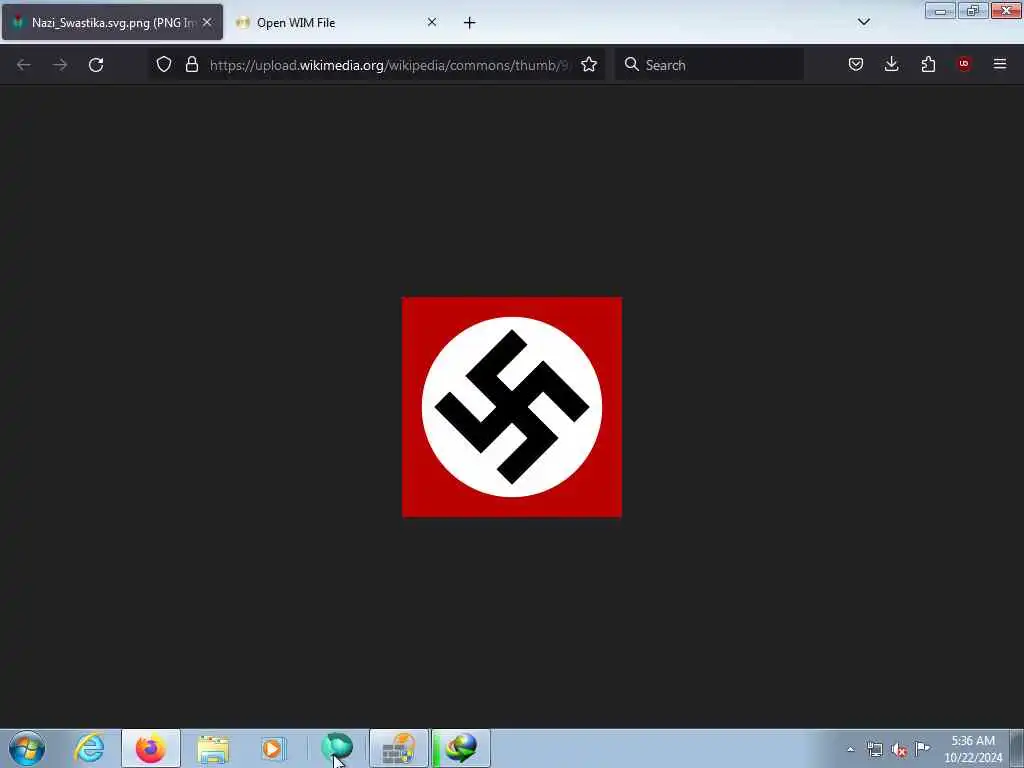Close the Nazi_Swastika.svg.png tab
This screenshot has width=1024, height=768.
207,22
